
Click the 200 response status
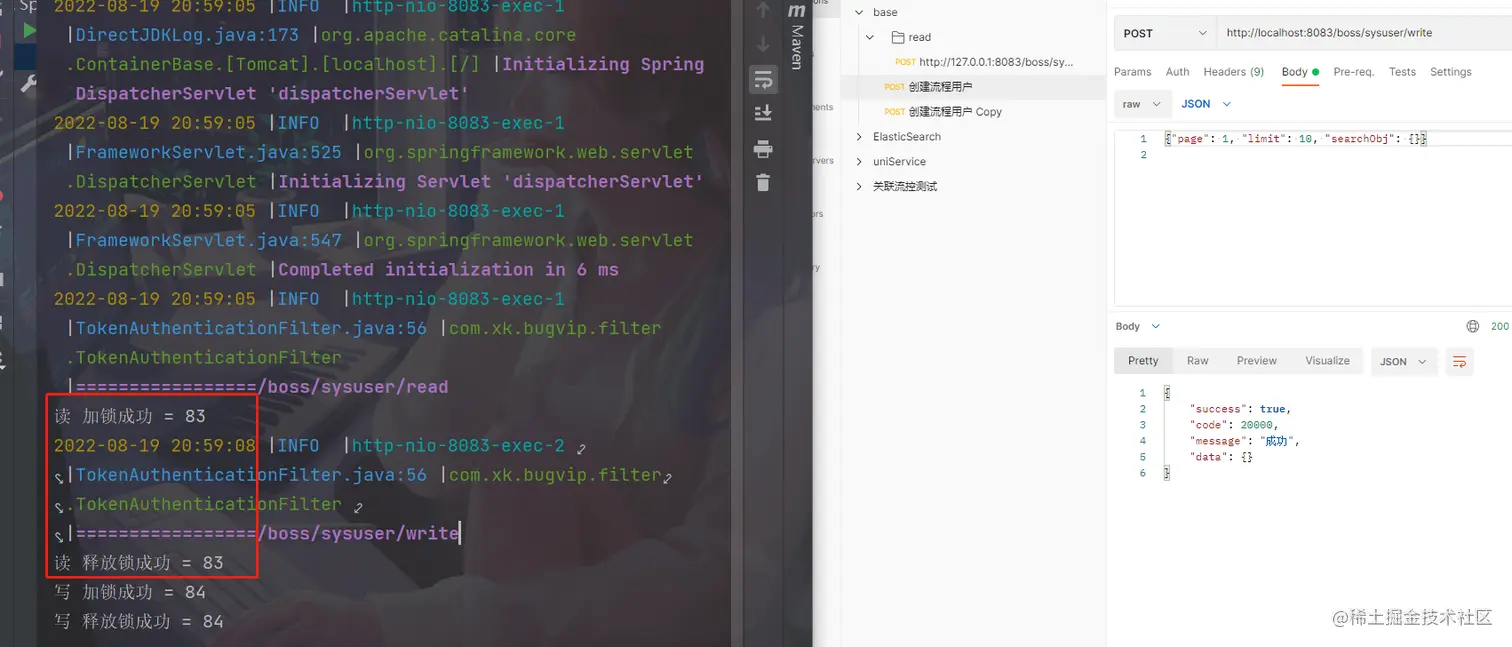pos(1500,326)
